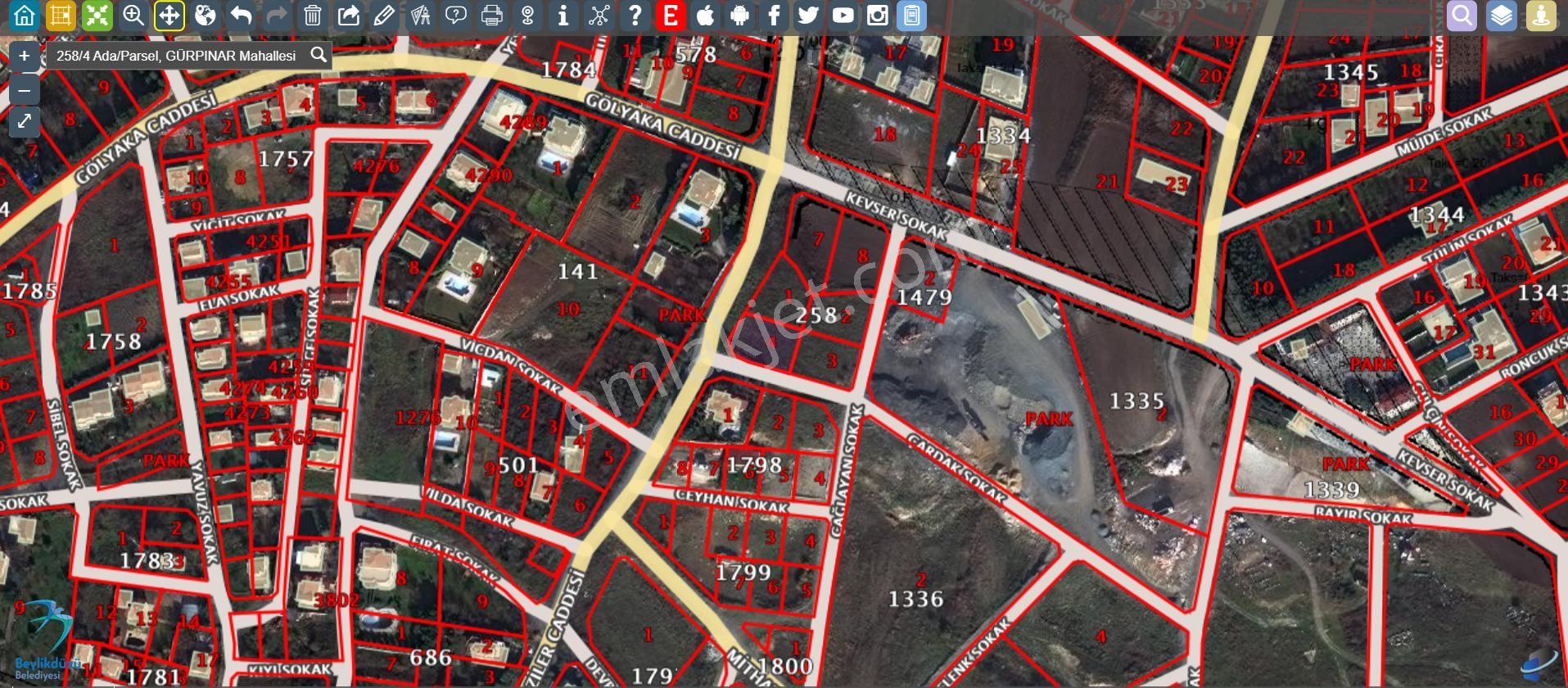Toggle fullscreen with the expand arrows
This screenshot has width=1568, height=688.
pos(25,122)
